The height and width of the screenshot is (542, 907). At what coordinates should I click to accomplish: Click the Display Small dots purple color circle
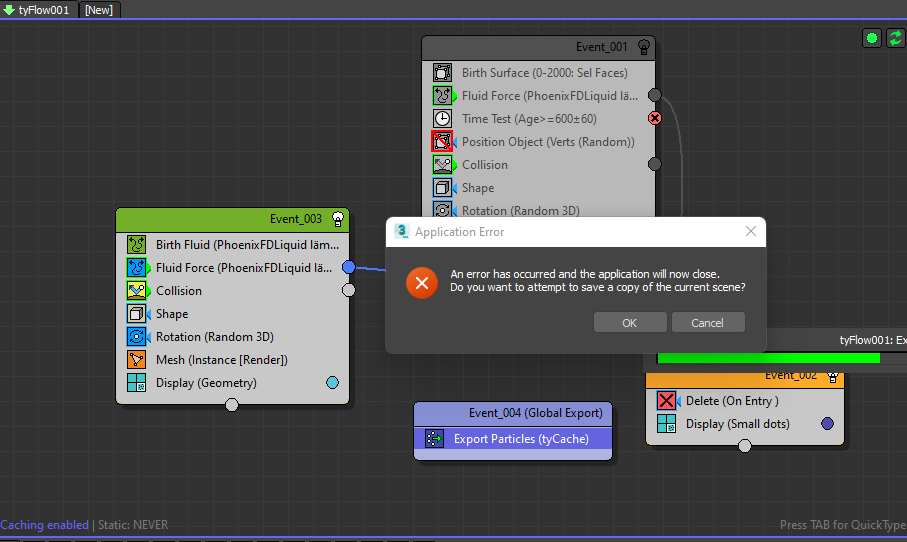tap(828, 423)
